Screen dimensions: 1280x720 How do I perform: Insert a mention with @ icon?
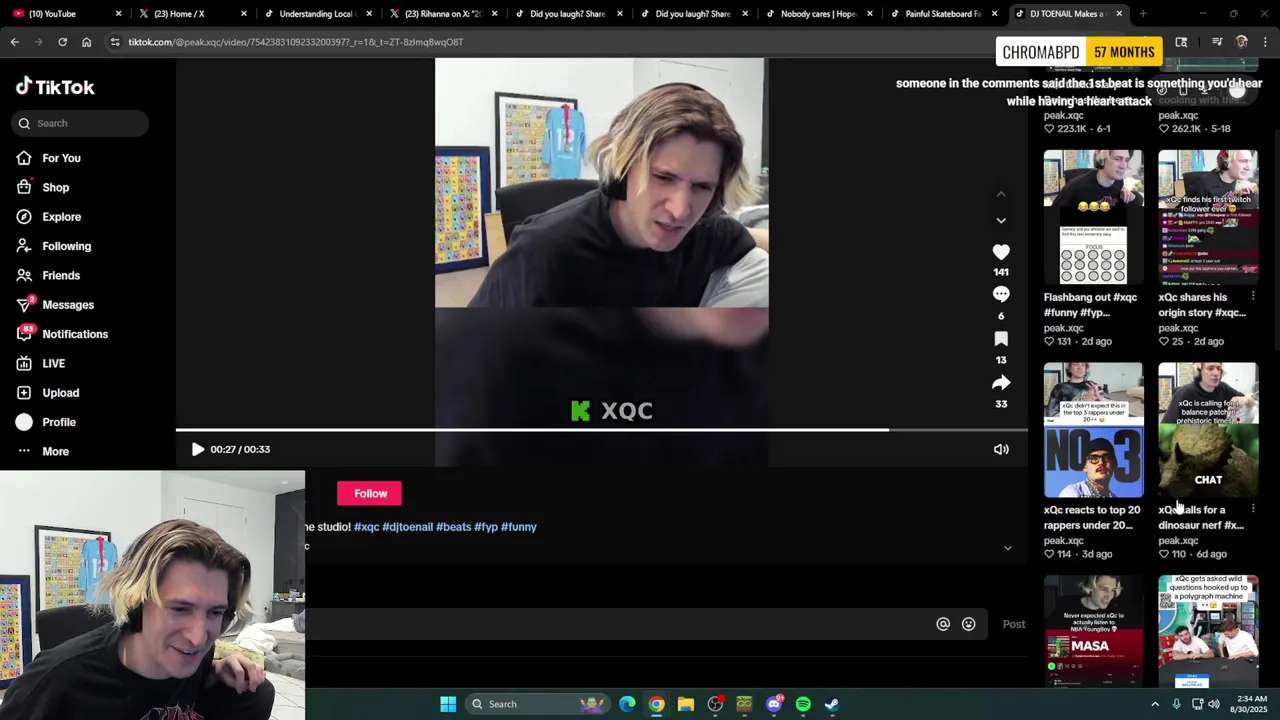click(943, 624)
